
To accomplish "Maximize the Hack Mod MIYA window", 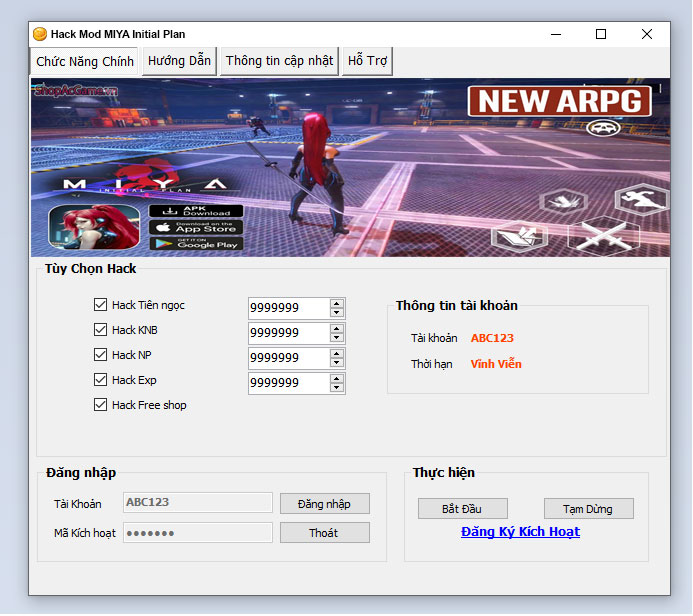I will pos(601,34).
